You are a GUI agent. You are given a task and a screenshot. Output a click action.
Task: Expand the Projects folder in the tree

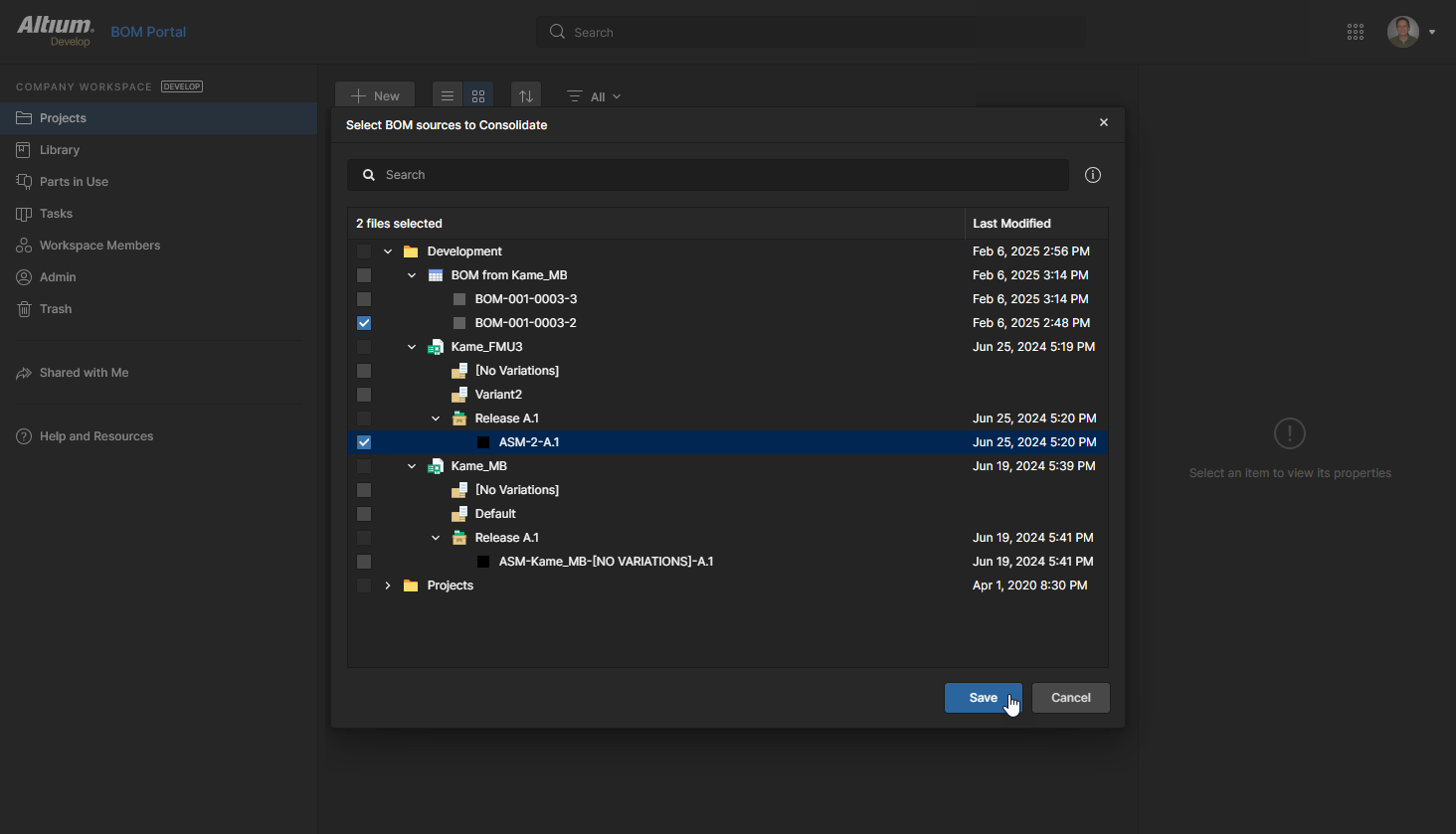click(x=388, y=585)
